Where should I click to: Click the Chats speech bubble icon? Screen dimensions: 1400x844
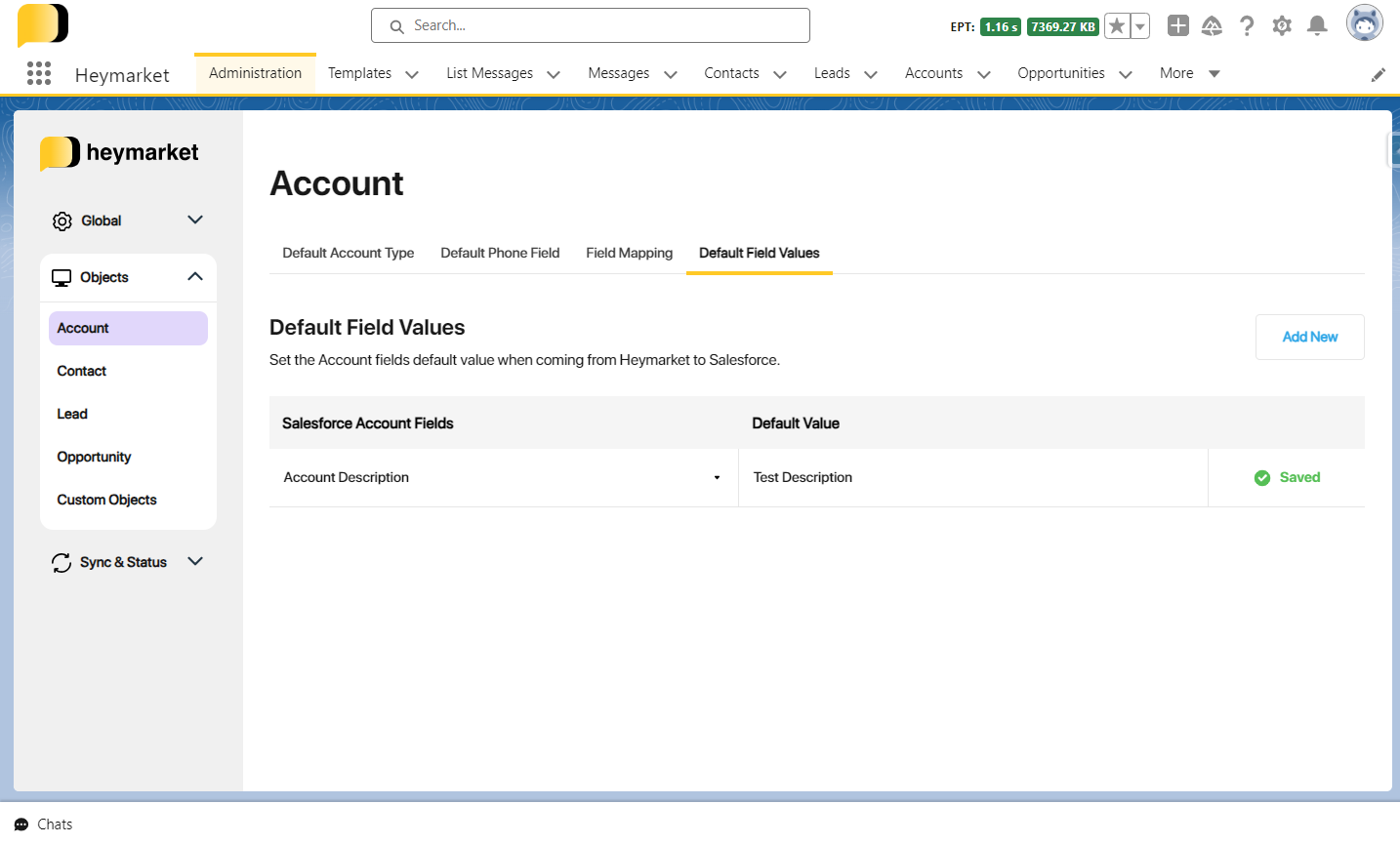click(x=21, y=824)
